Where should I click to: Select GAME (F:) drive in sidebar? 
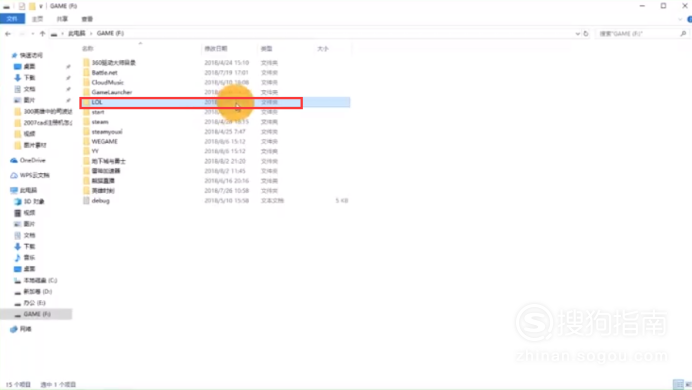click(x=37, y=314)
